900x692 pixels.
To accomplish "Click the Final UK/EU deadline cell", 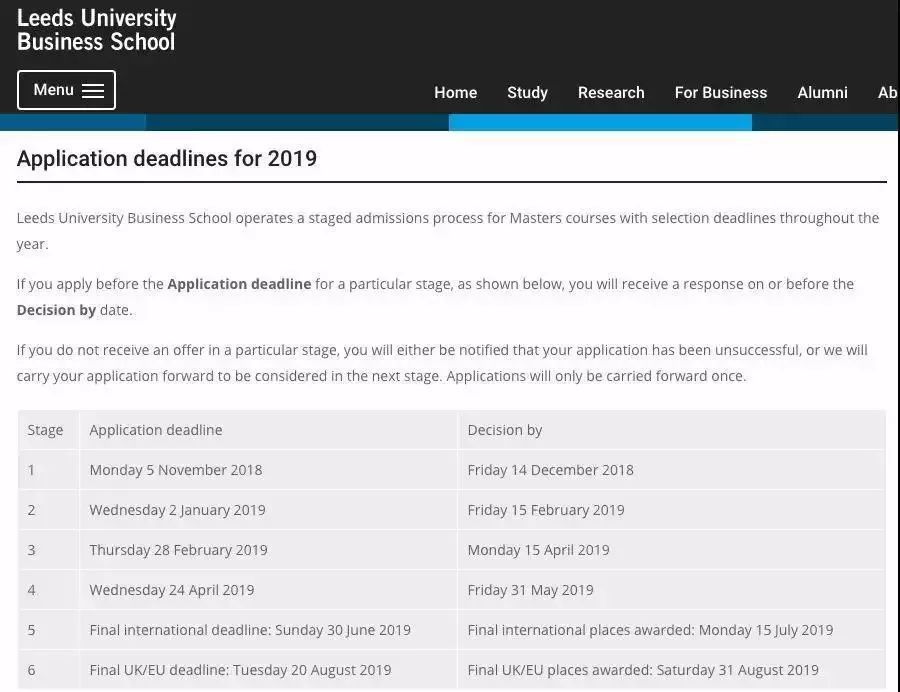I will click(x=269, y=670).
